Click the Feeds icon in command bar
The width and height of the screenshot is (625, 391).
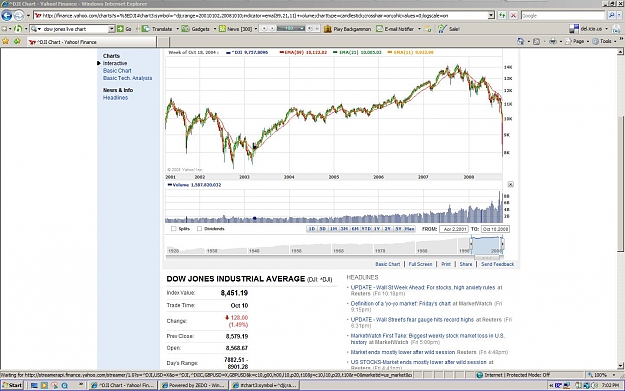[537, 41]
